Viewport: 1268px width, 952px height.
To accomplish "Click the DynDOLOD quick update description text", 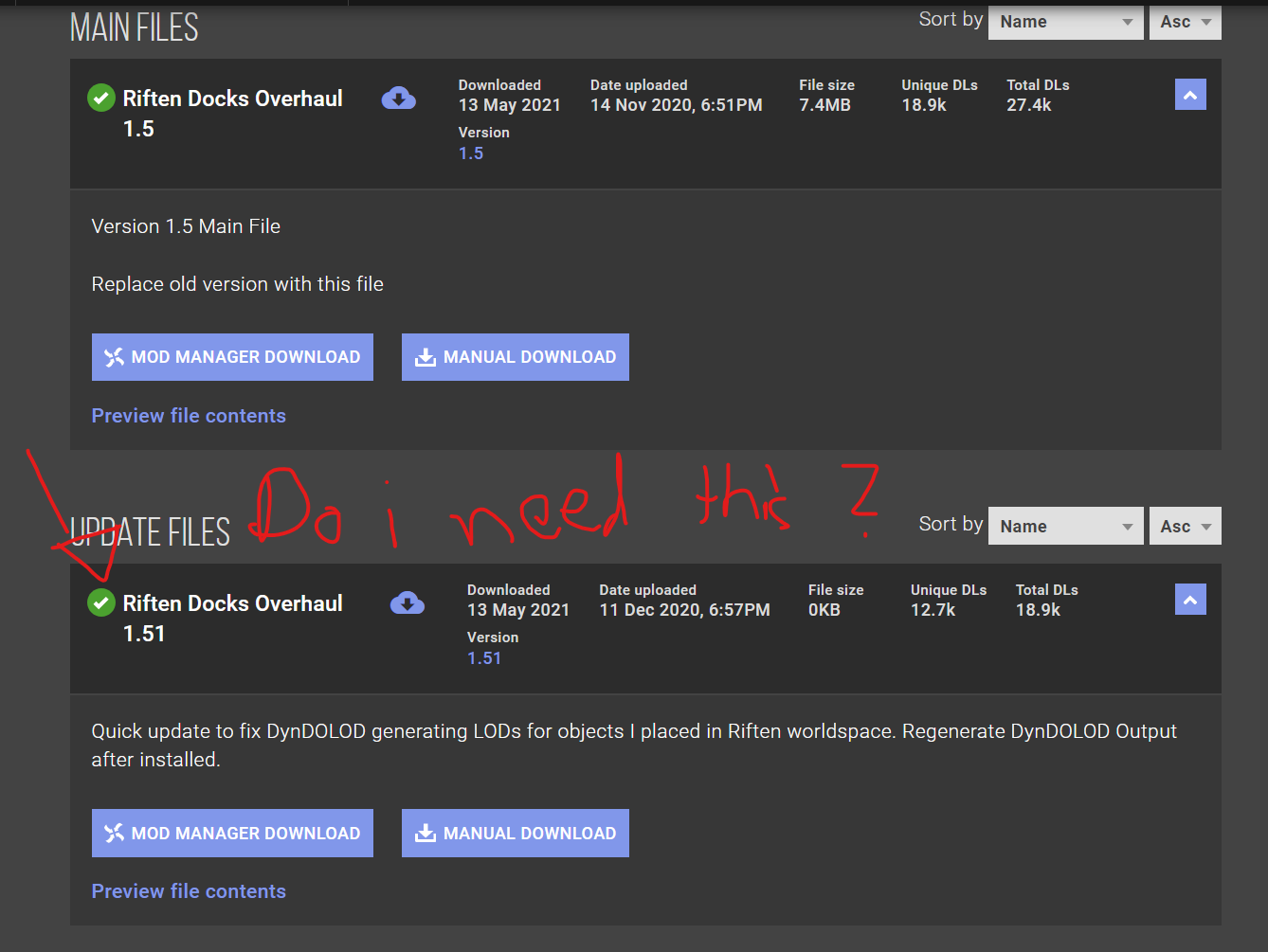I will 634,745.
